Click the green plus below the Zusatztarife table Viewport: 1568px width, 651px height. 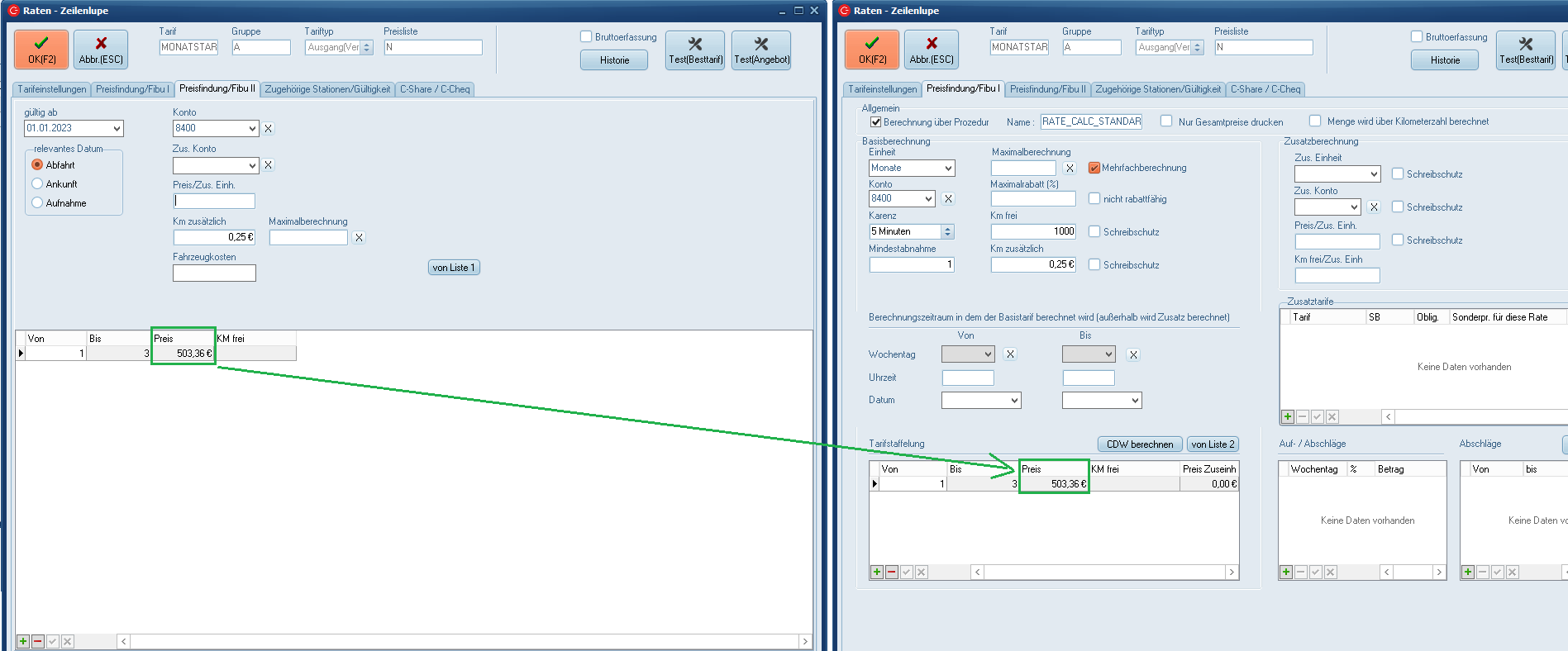1288,417
